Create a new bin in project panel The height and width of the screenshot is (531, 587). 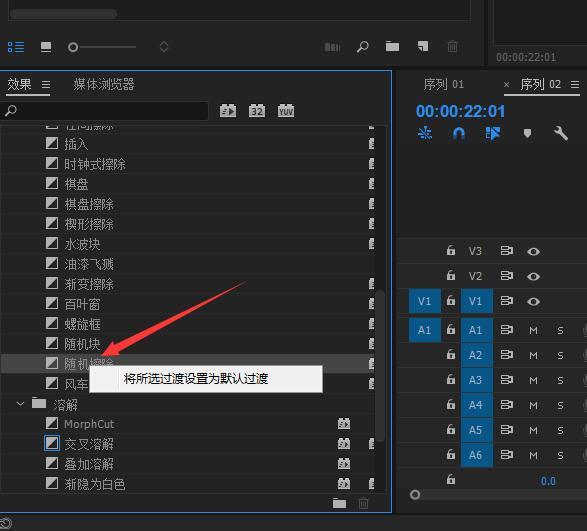[392, 47]
